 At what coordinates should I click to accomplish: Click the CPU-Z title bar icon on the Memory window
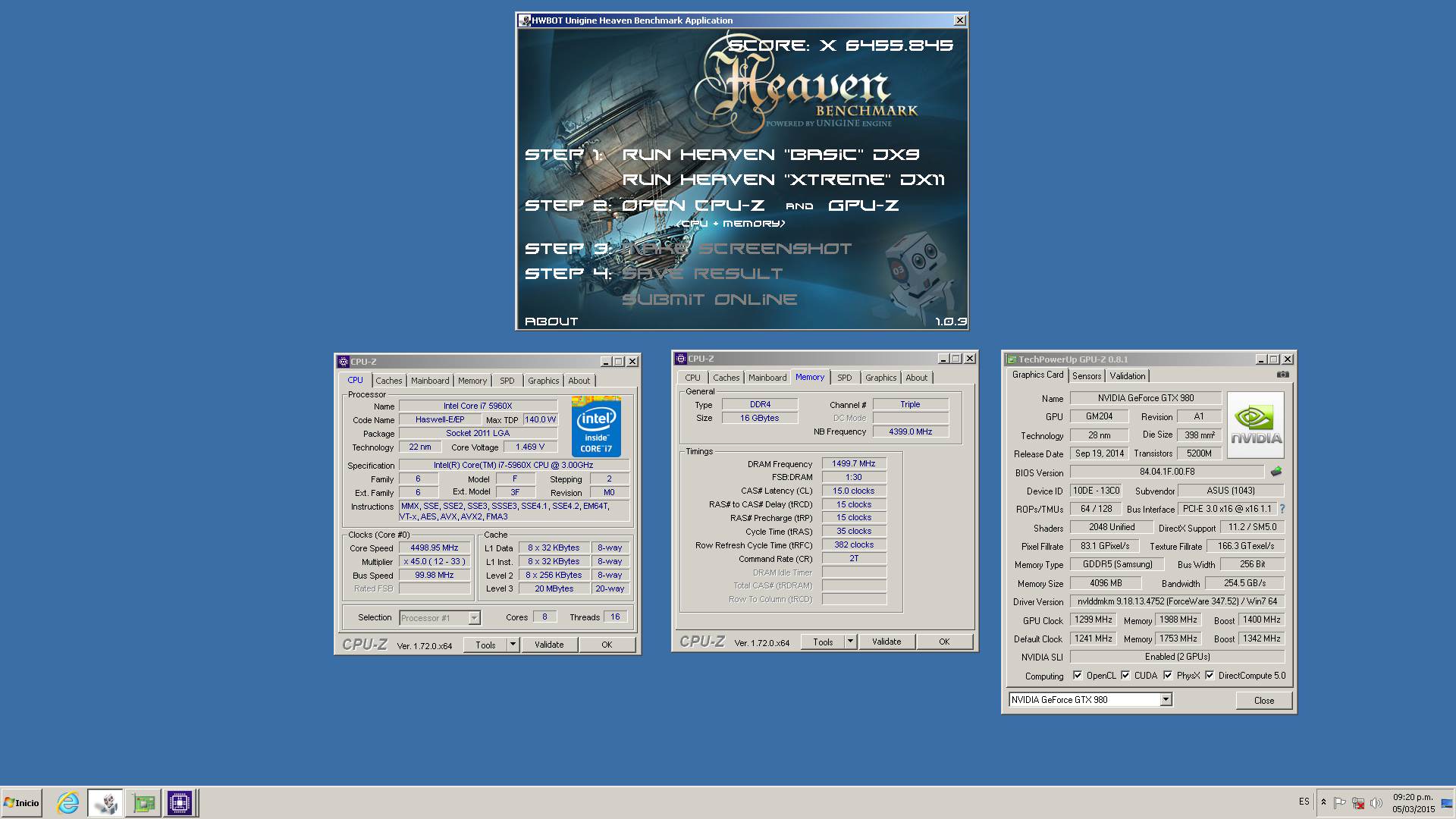tap(681, 359)
